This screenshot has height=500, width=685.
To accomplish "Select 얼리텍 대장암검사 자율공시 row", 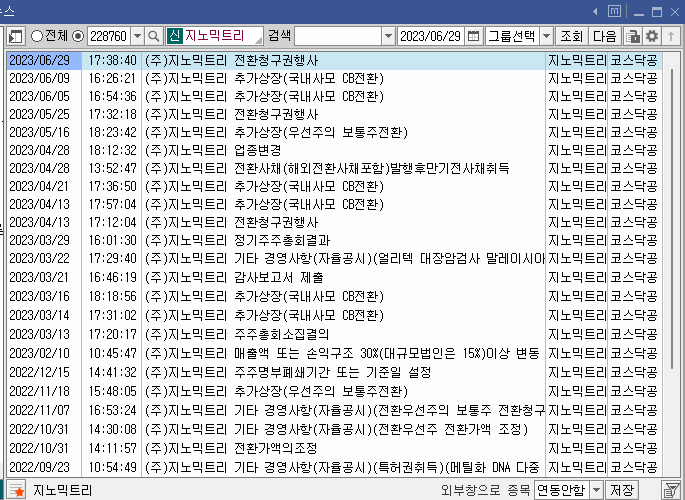I will [334, 259].
